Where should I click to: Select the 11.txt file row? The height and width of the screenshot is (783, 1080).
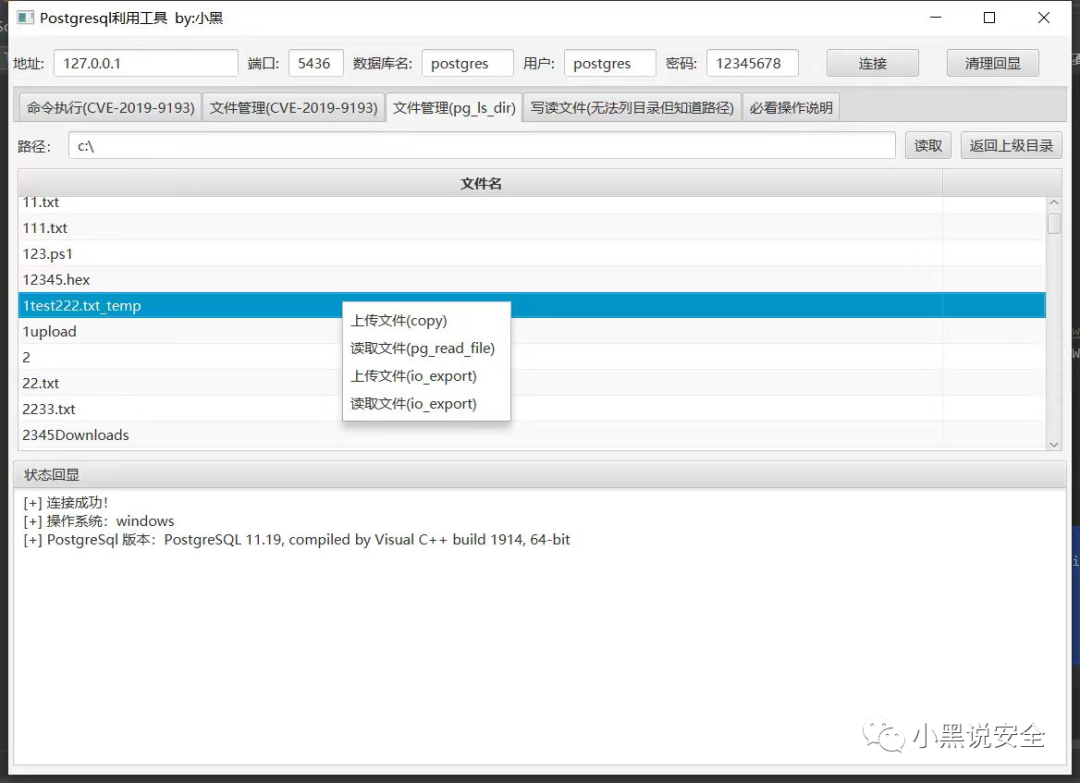pyautogui.click(x=532, y=204)
